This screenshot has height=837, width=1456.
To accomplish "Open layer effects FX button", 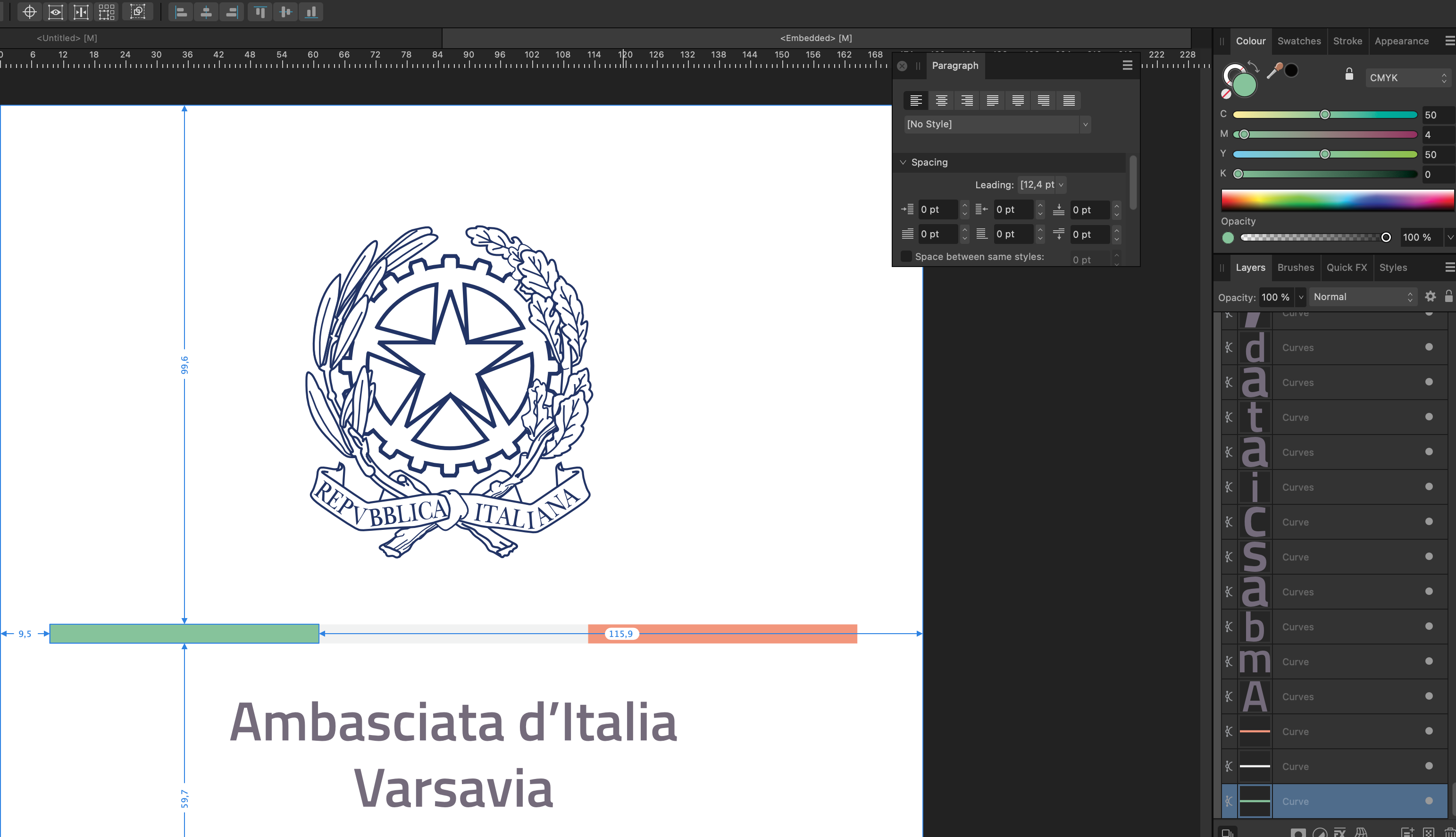I will coord(1339,832).
